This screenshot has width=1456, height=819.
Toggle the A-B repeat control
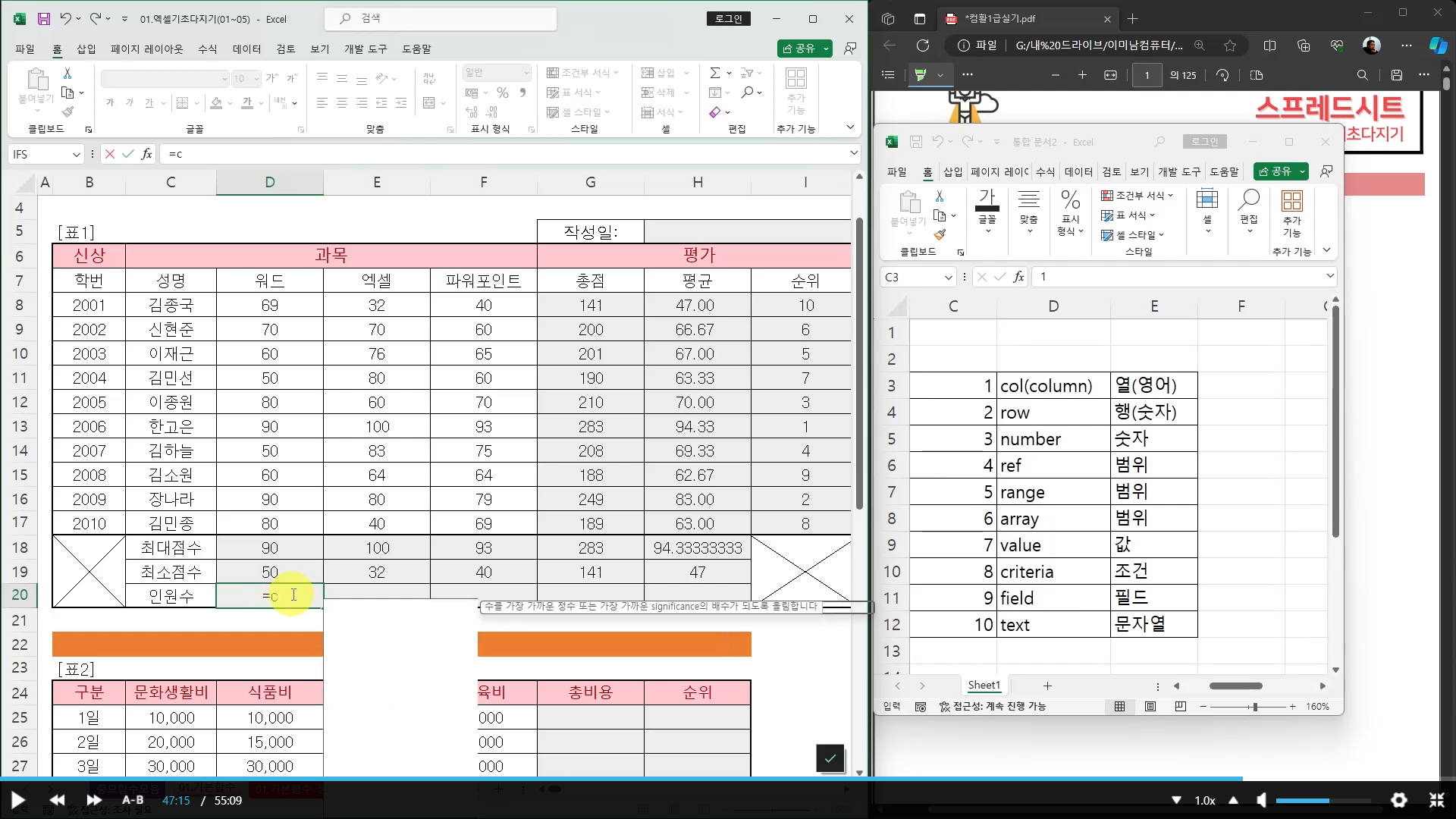click(x=133, y=800)
